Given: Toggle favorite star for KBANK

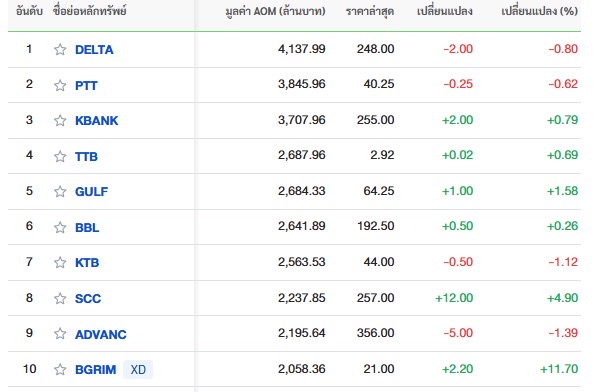Looking at the screenshot, I should 60,120.
